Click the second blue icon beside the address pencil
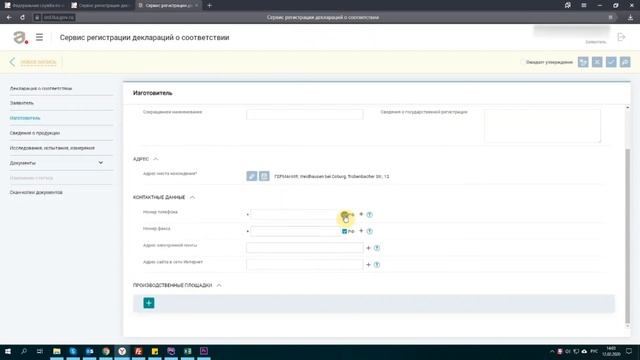This screenshot has height=360, width=640. (264, 176)
